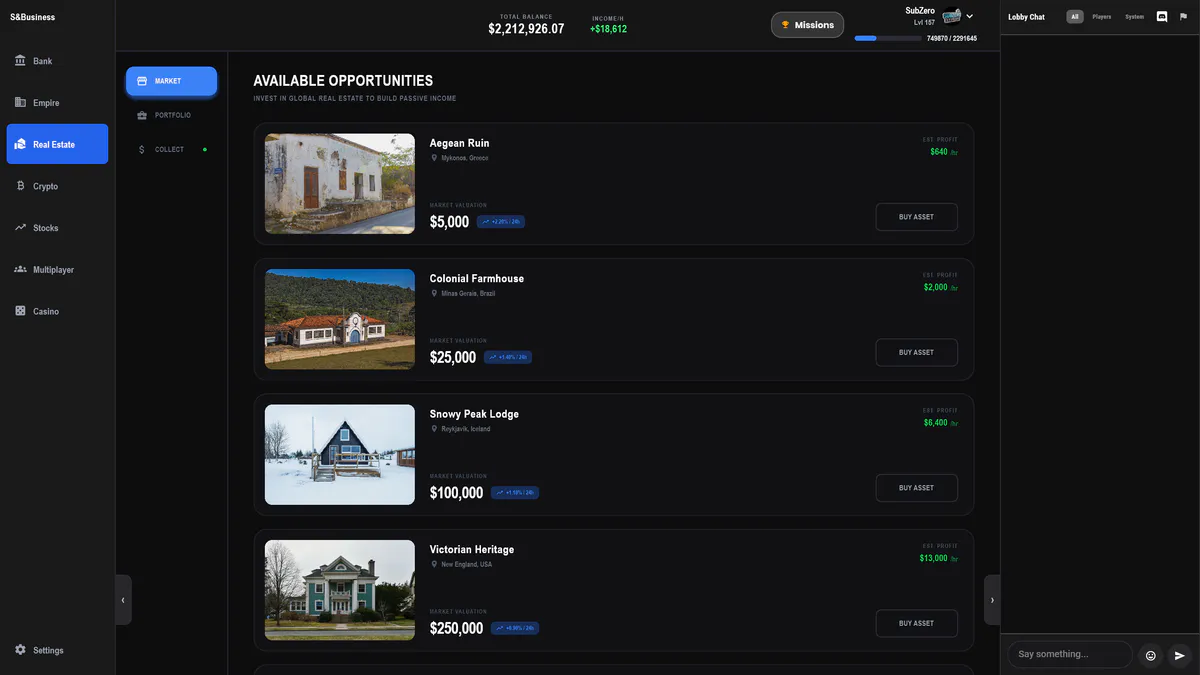The image size is (1200, 675).
Task: Click the trend badge beside $250,000
Action: (x=515, y=628)
